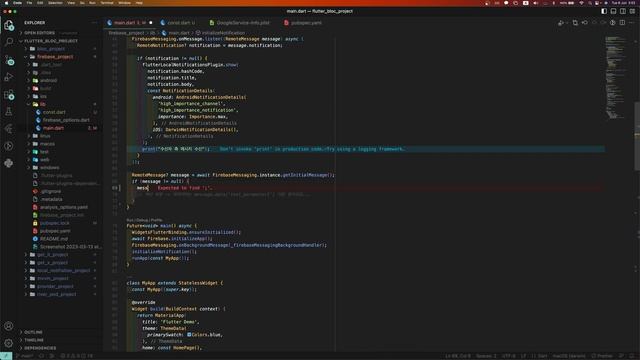Toggle Primary Side Bar layout icon
This screenshot has height=360, width=640.
pyautogui.click(x=604, y=11)
